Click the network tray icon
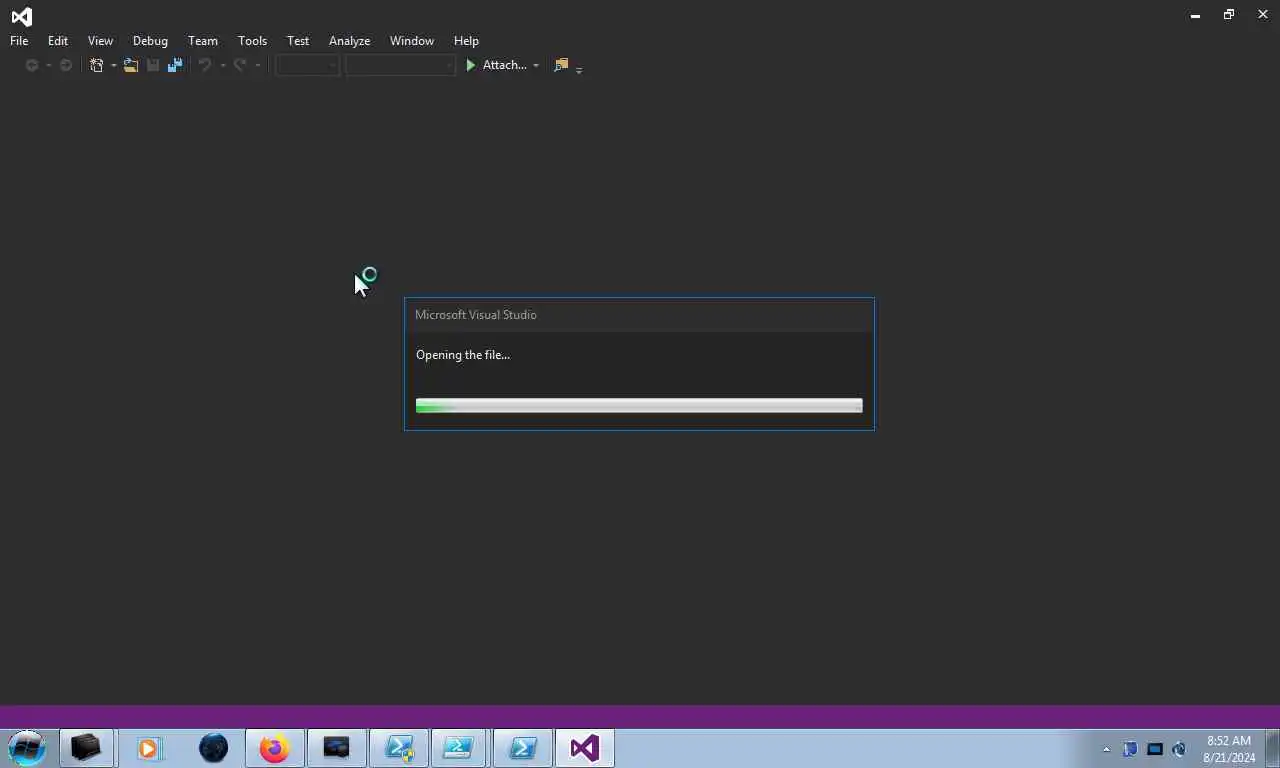The image size is (1280, 768). [x=1155, y=749]
